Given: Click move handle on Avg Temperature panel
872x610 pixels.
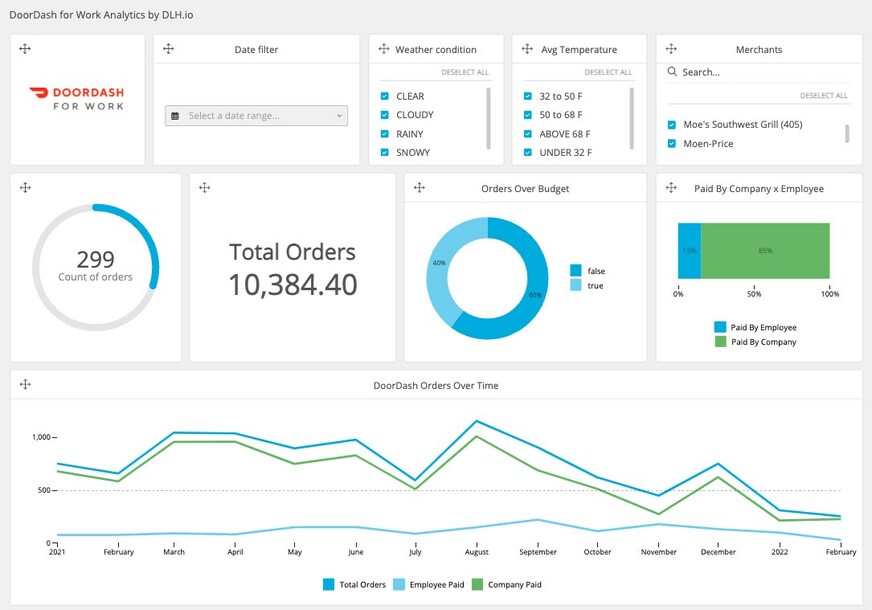Looking at the screenshot, I should [527, 49].
